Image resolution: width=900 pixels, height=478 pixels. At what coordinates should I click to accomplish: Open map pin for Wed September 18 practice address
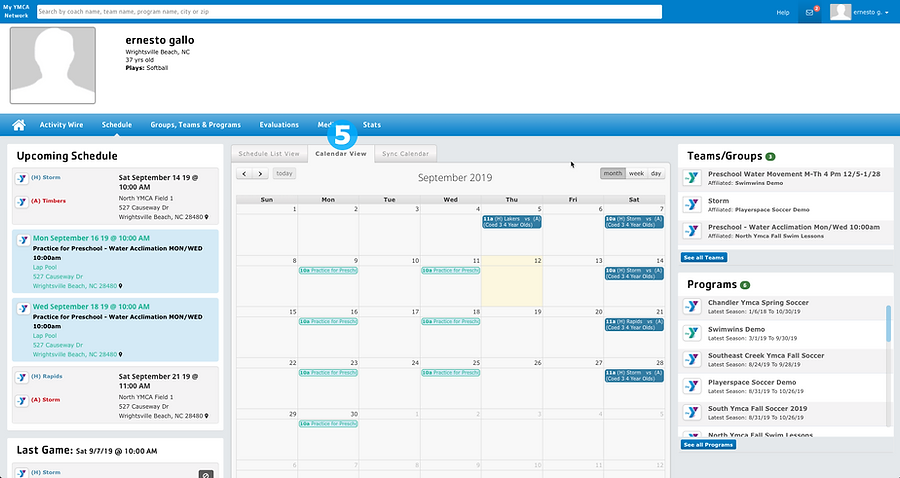click(x=121, y=355)
